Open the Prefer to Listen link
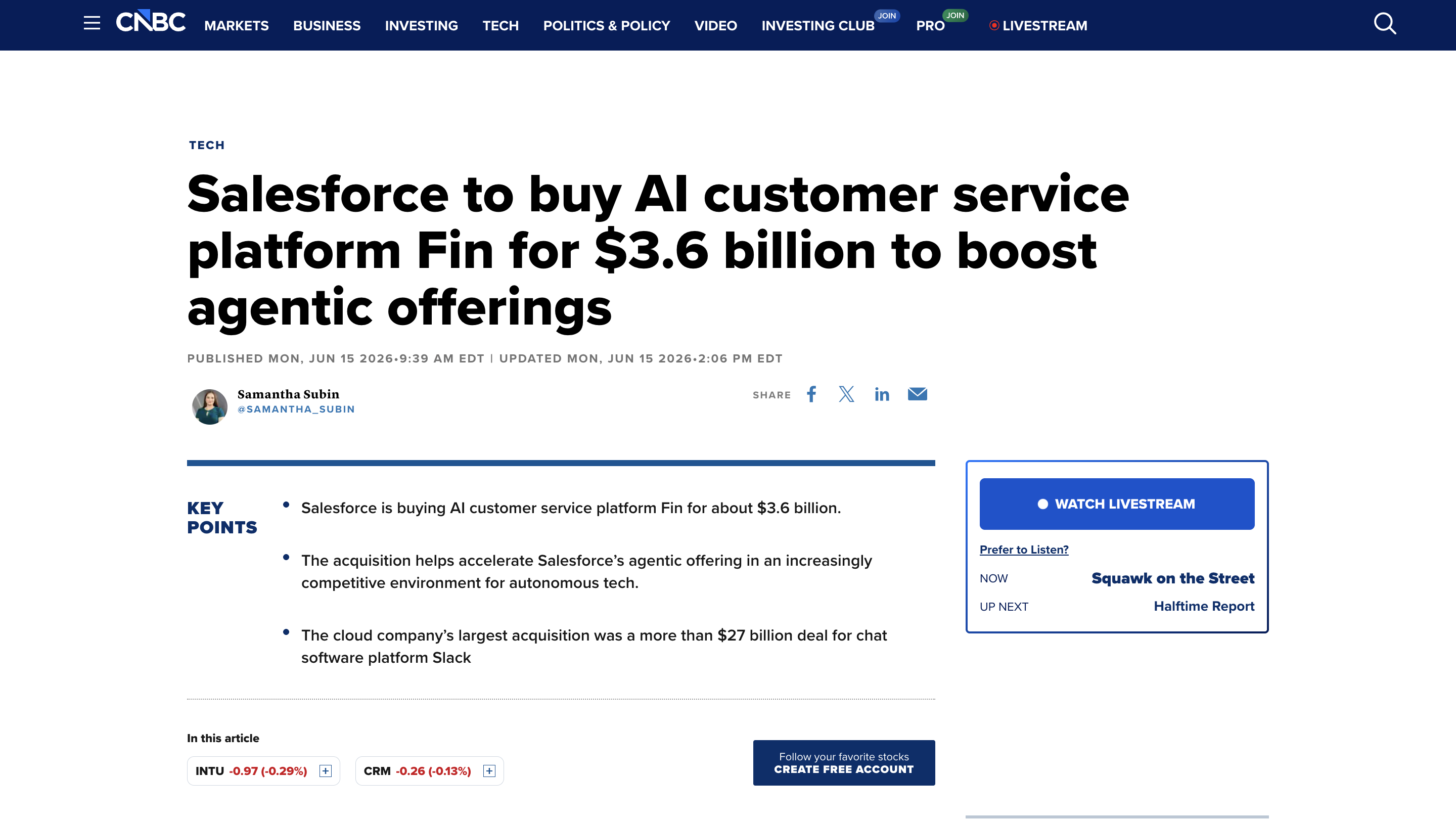 click(x=1024, y=549)
